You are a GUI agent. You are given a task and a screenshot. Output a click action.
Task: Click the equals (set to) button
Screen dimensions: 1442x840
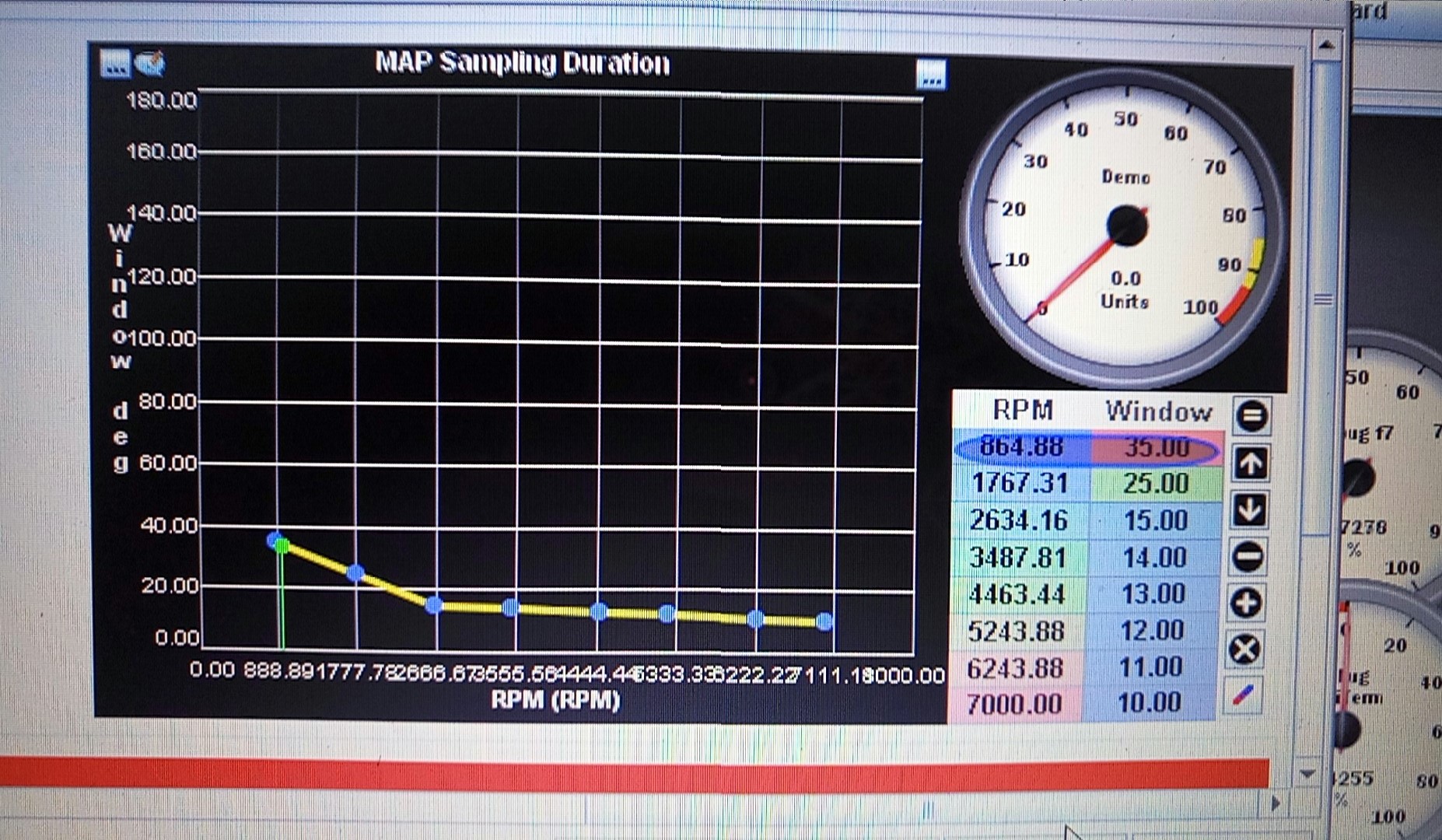pos(1251,415)
